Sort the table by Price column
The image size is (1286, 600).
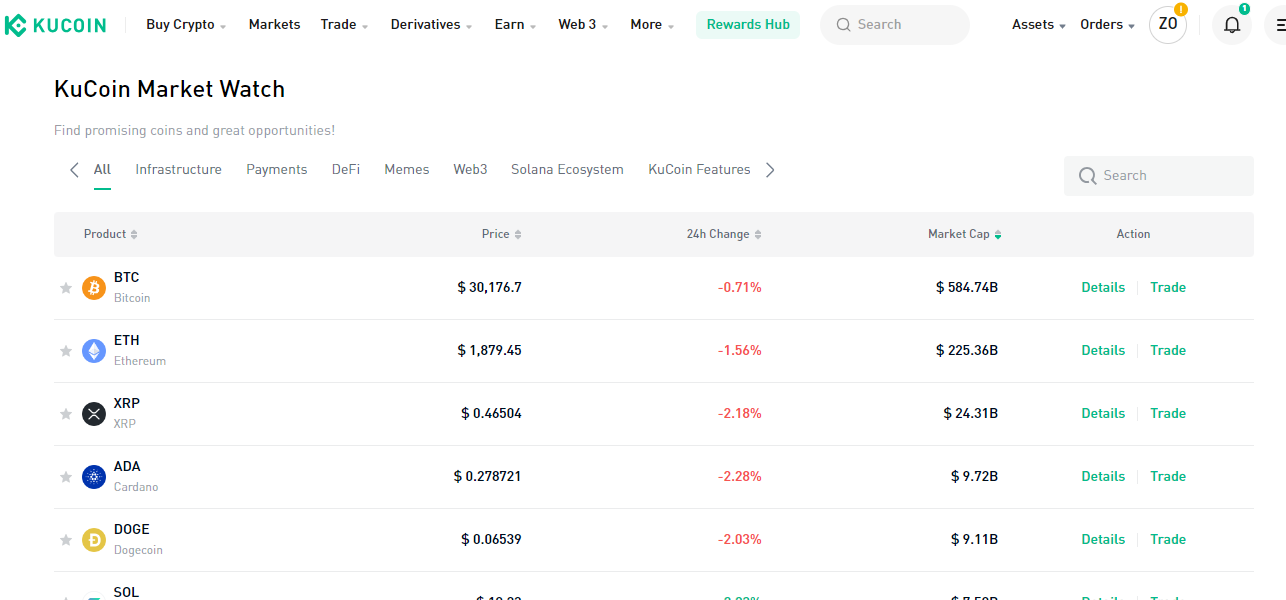click(x=501, y=234)
